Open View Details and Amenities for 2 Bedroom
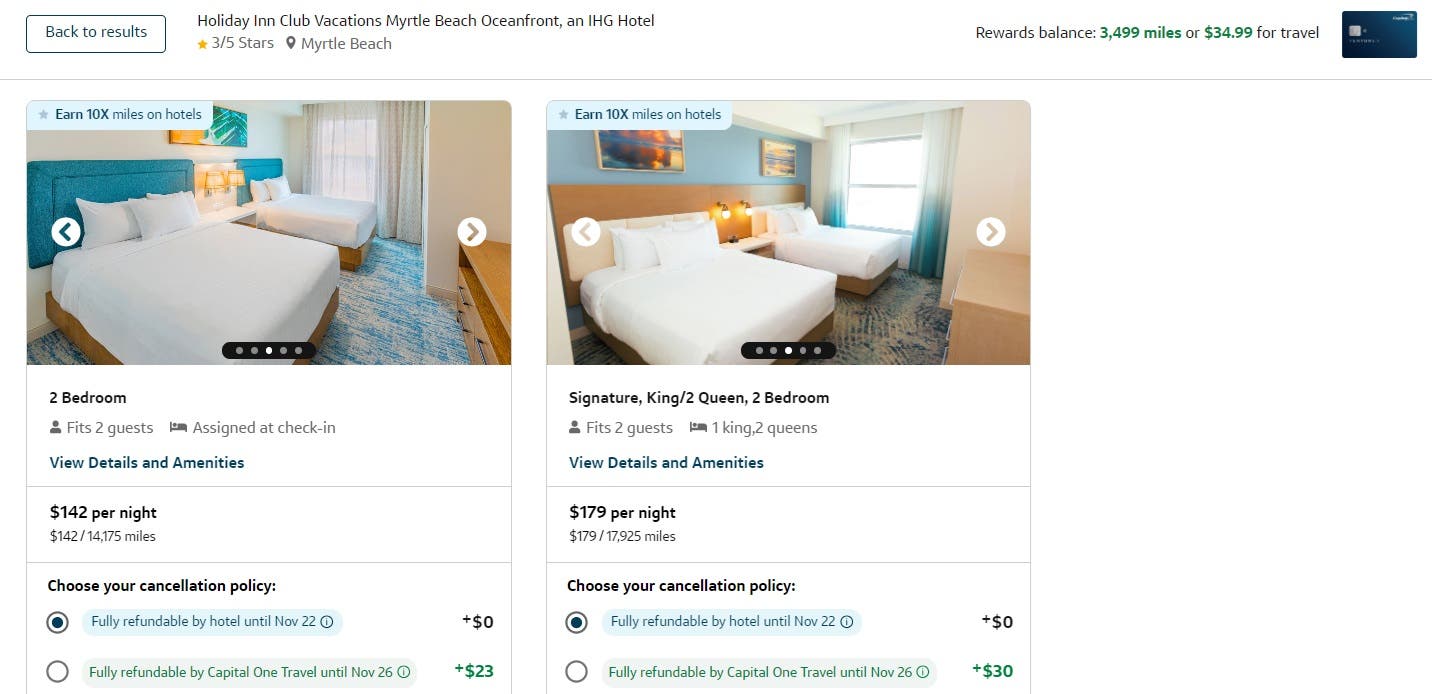 point(147,462)
